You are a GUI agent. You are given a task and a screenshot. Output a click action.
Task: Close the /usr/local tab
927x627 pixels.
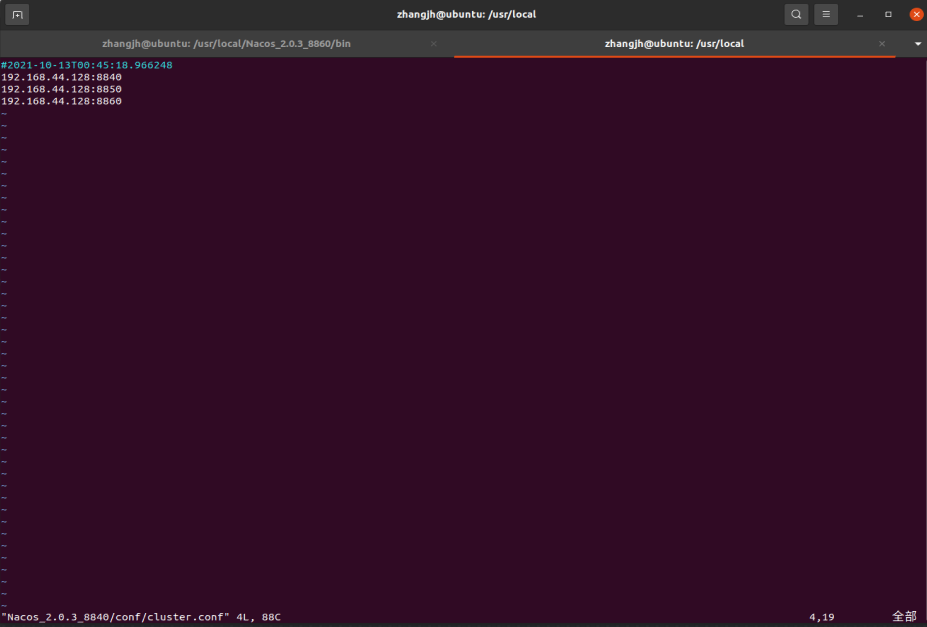pyautogui.click(x=881, y=44)
